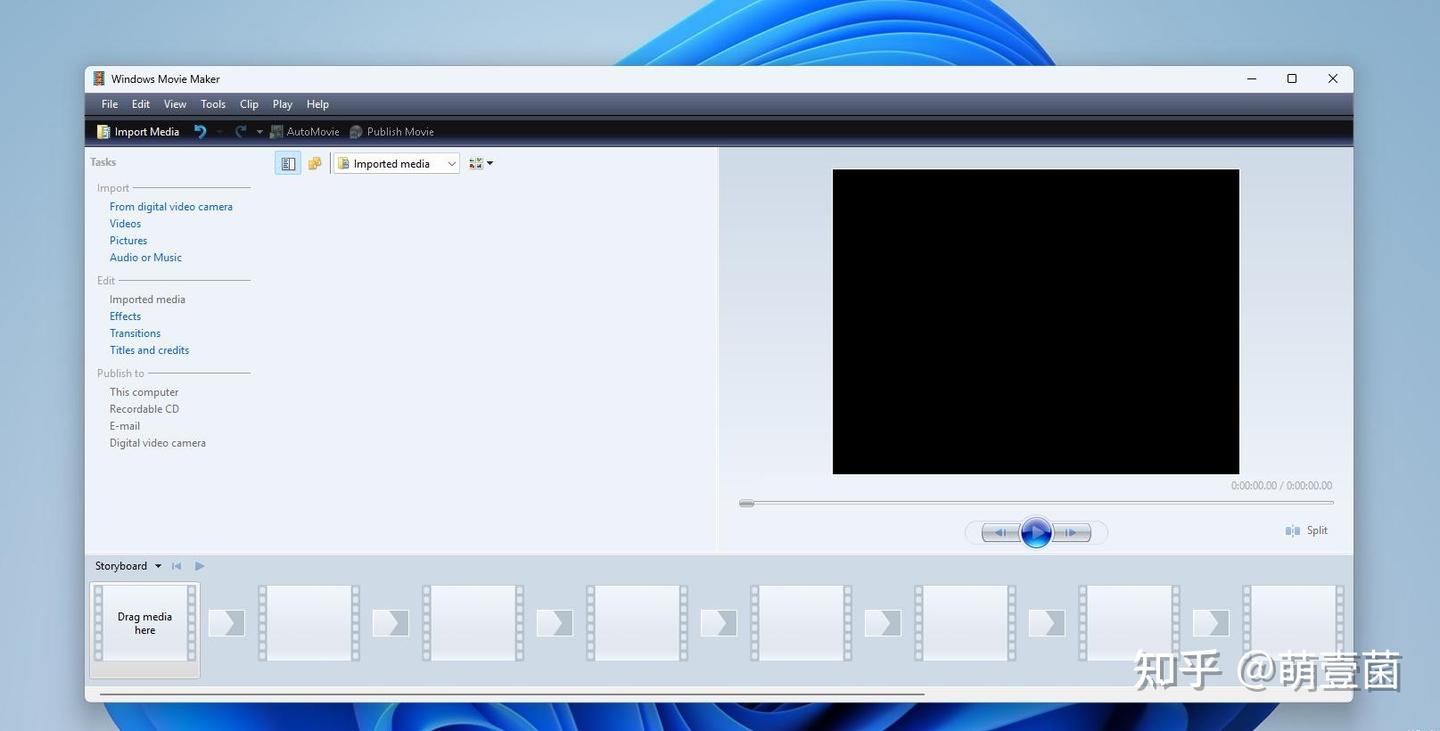Choose This computer under Publish to
This screenshot has width=1440, height=731.
pos(144,393)
